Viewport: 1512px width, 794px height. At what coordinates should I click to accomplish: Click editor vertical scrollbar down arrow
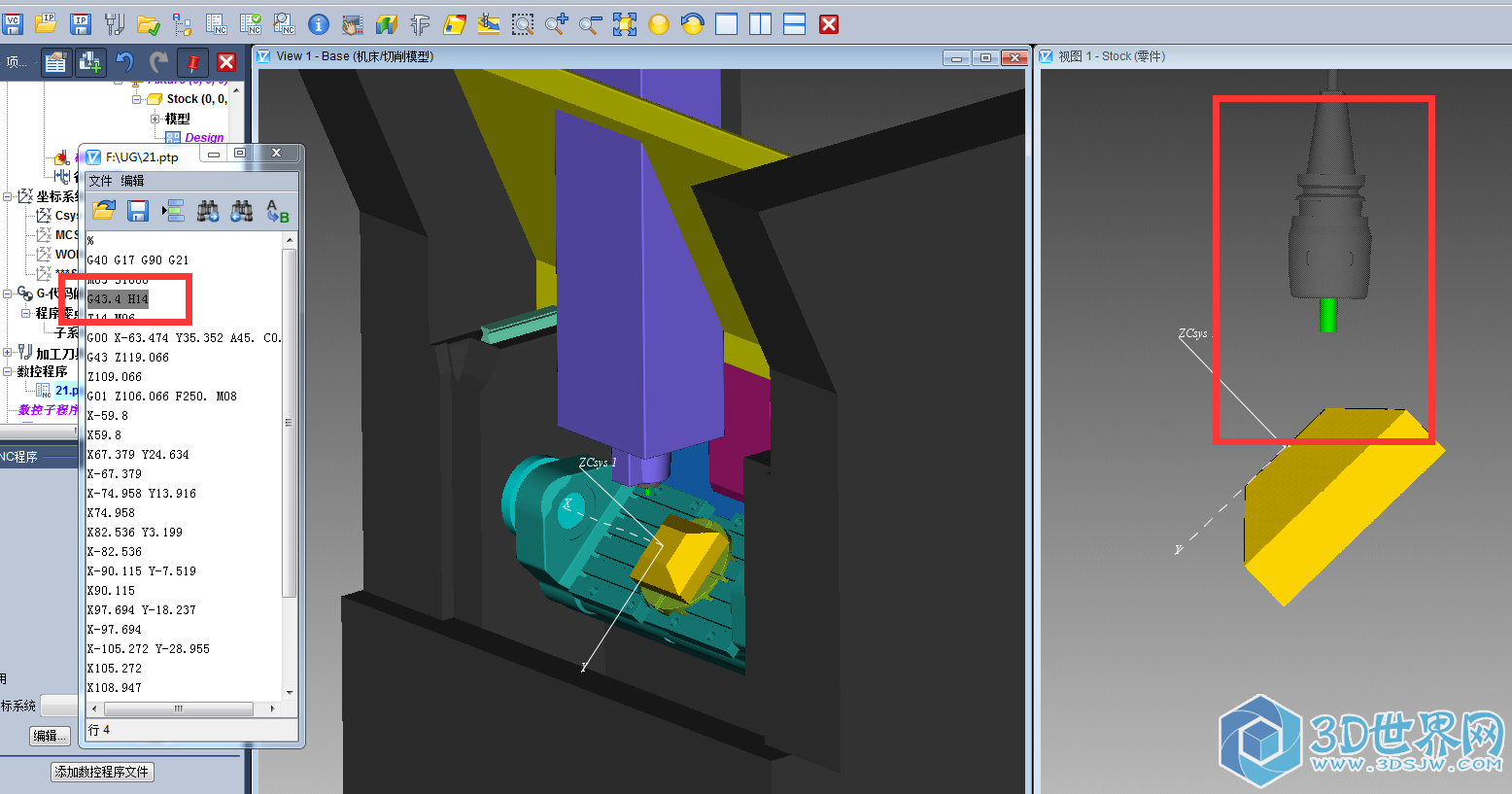[290, 692]
